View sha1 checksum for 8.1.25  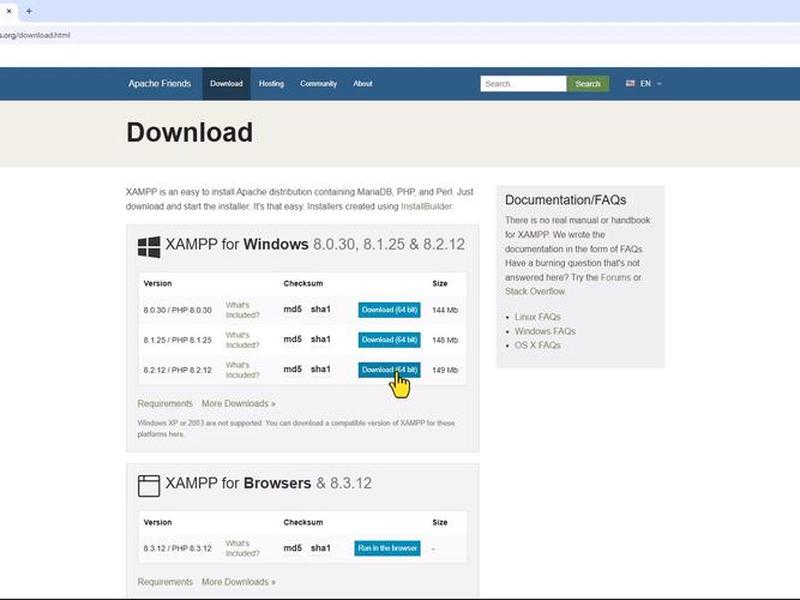click(321, 339)
